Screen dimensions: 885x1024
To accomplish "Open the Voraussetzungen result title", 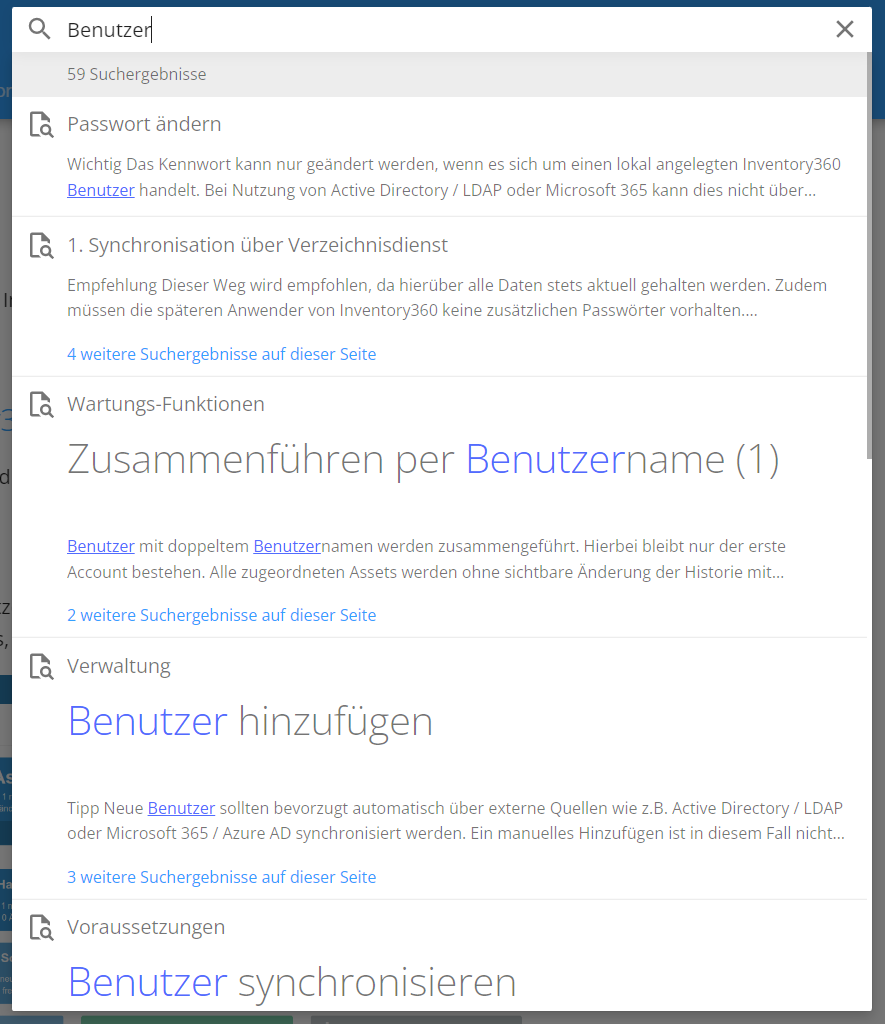I will 146,927.
